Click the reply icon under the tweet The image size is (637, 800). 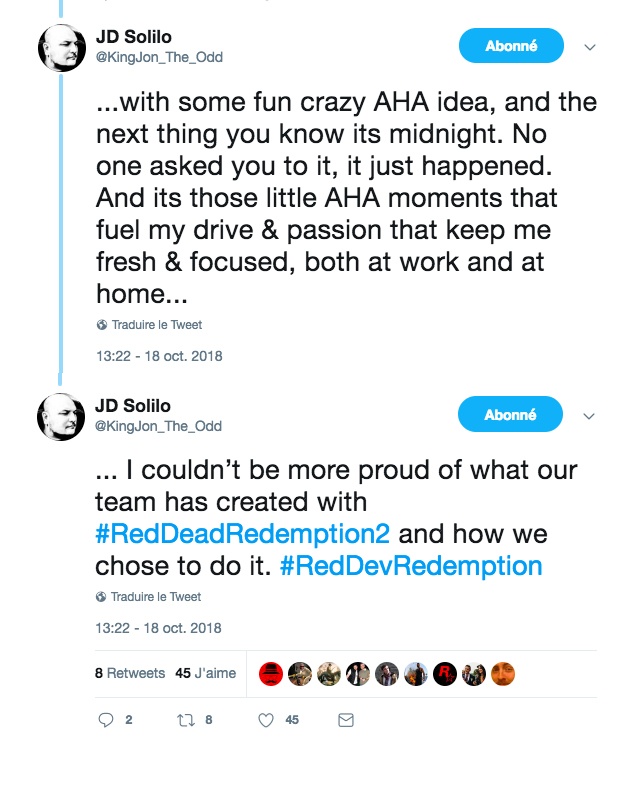(107, 719)
